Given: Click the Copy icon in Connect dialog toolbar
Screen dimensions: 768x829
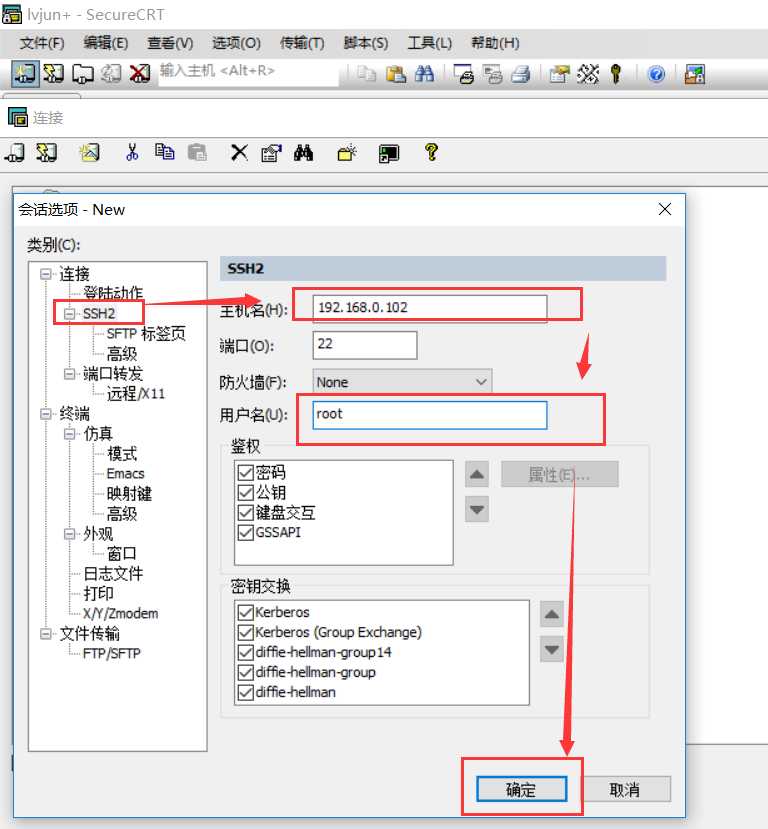Looking at the screenshot, I should point(164,153).
